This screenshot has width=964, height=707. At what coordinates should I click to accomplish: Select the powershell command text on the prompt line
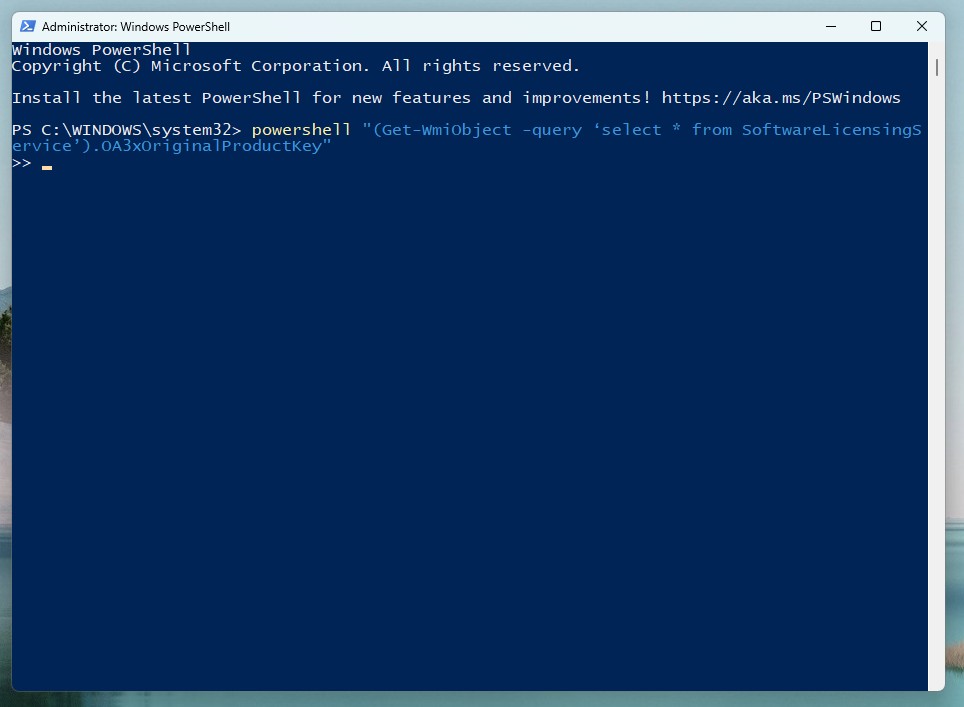point(301,129)
